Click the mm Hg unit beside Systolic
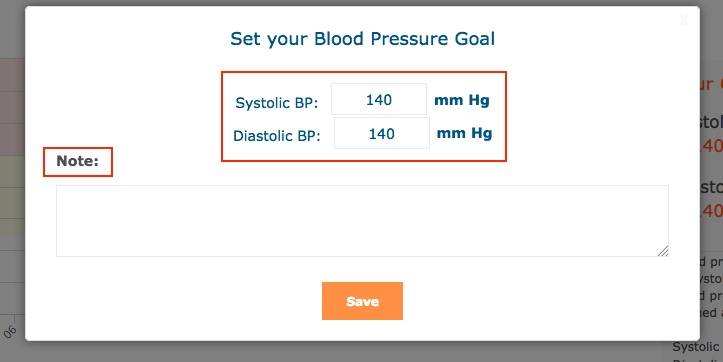Viewport: 723px width, 362px height. point(462,100)
